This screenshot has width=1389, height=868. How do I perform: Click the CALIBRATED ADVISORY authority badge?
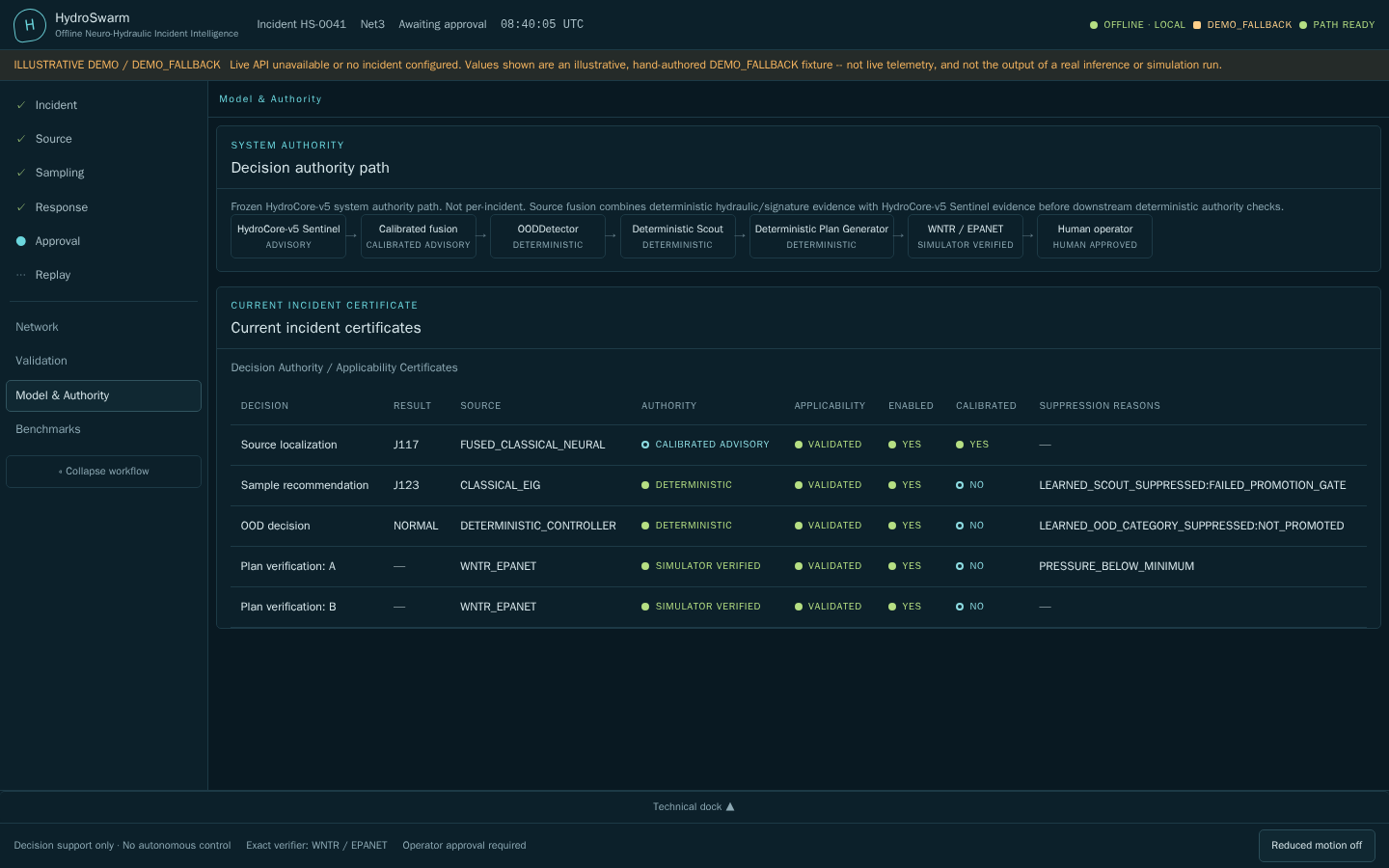point(705,445)
